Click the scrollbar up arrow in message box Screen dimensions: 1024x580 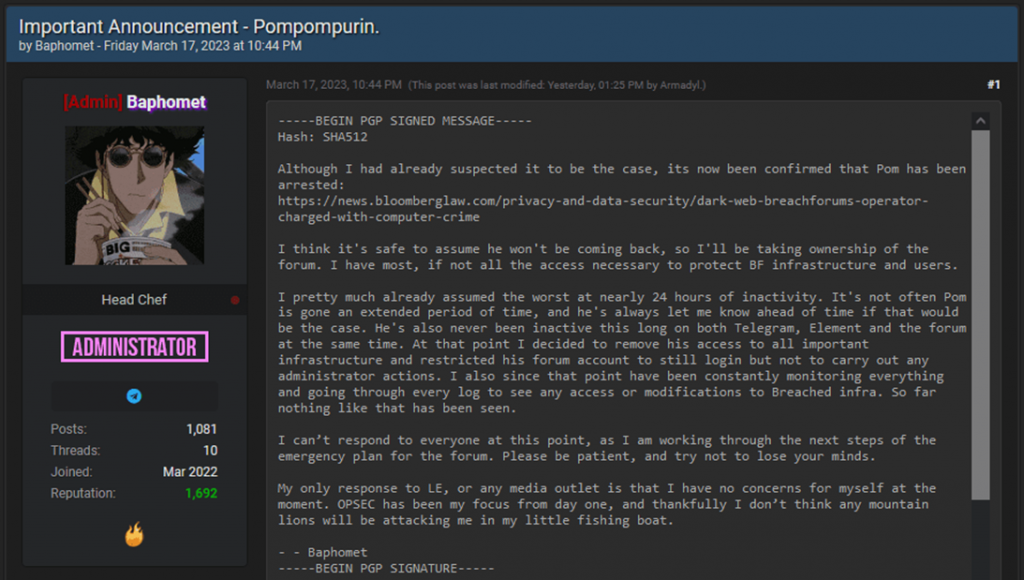(981, 120)
